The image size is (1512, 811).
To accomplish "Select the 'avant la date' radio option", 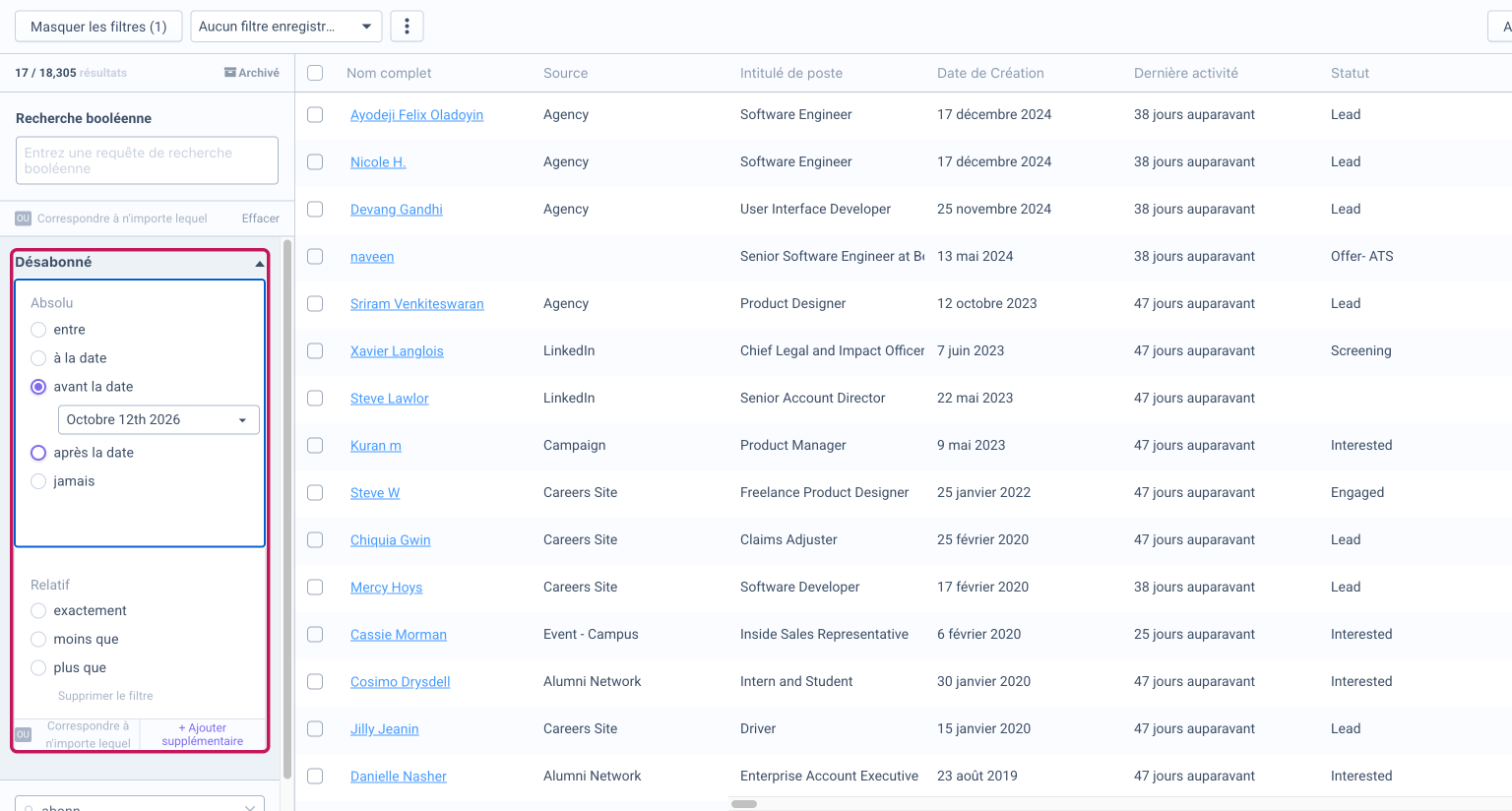I will (x=38, y=387).
